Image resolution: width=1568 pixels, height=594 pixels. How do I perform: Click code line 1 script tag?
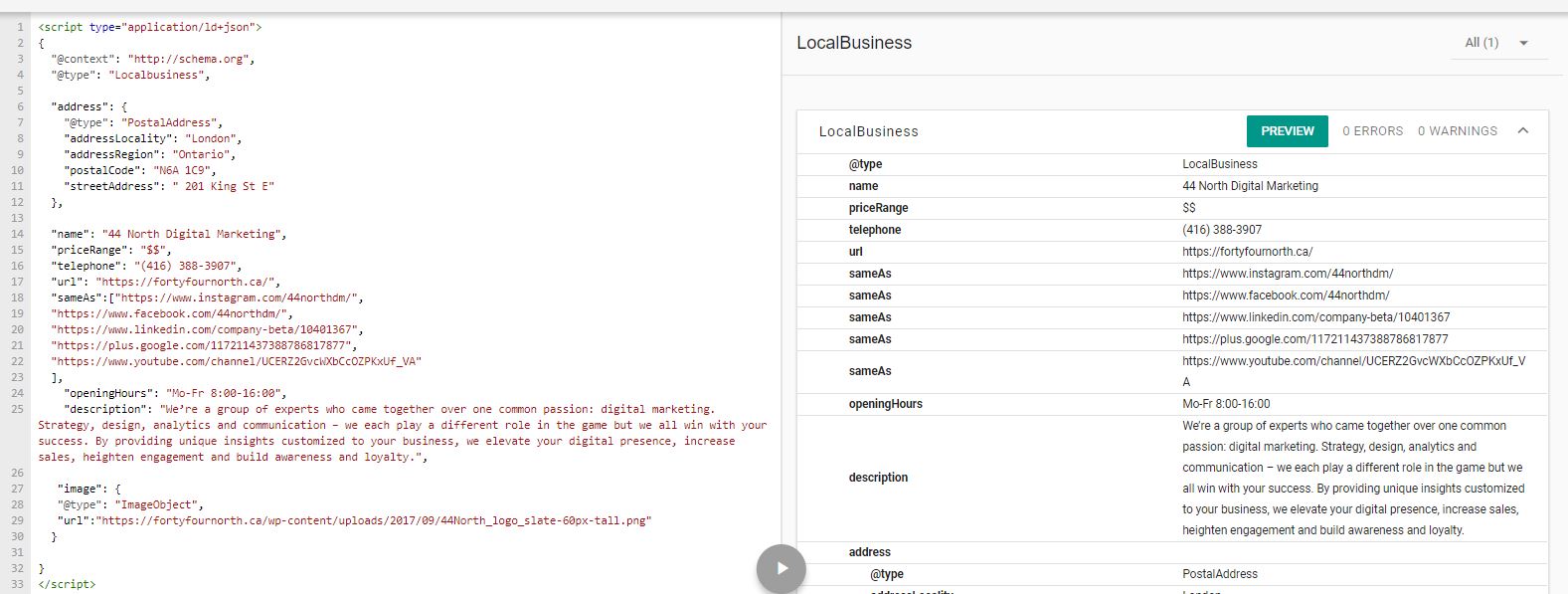click(150, 27)
